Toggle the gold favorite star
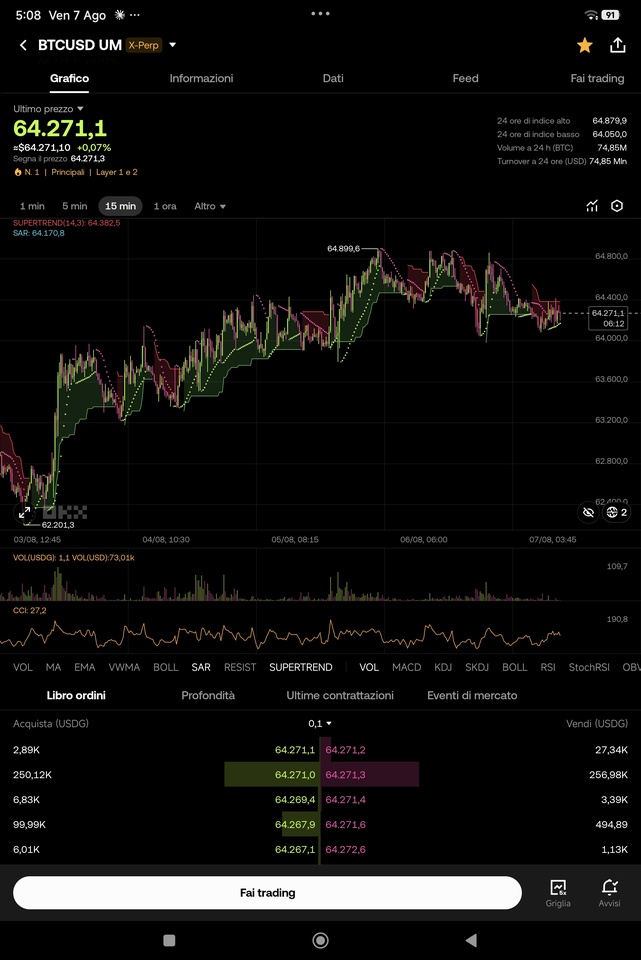Image resolution: width=641 pixels, height=960 pixels. tap(585, 45)
